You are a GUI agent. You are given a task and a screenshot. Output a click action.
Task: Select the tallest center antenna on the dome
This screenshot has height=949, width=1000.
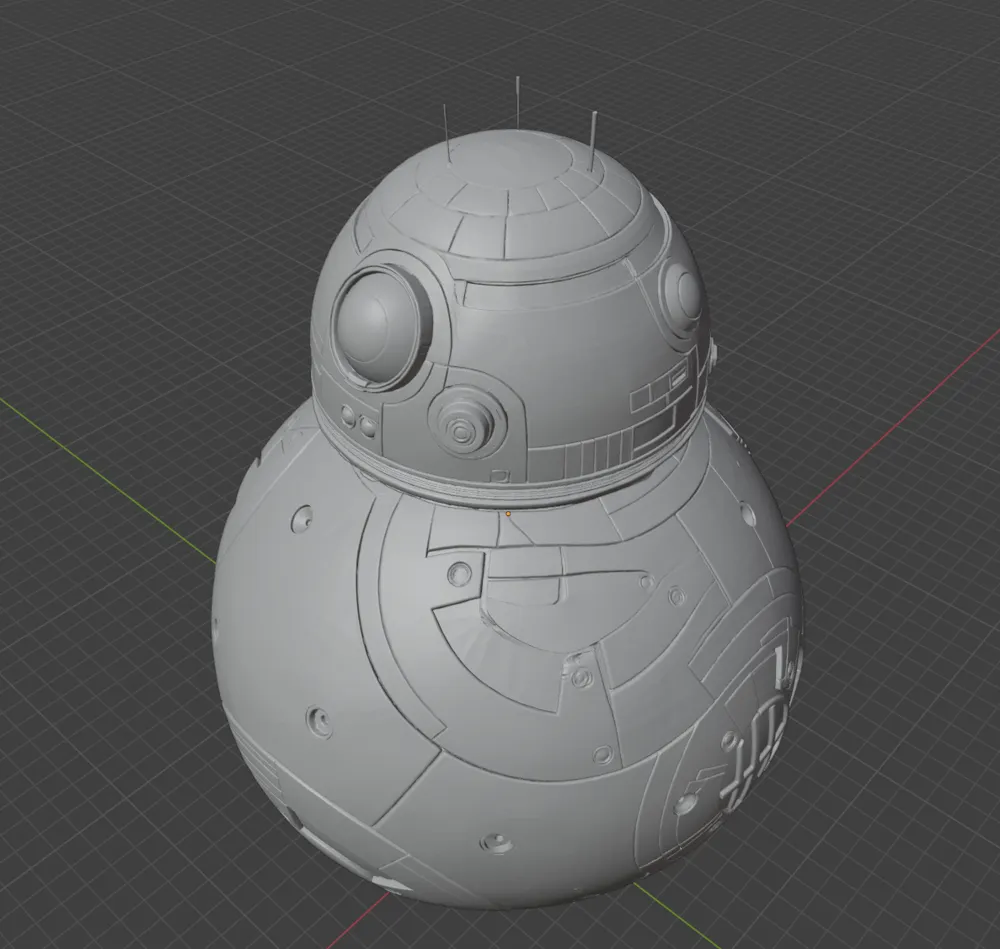[517, 103]
